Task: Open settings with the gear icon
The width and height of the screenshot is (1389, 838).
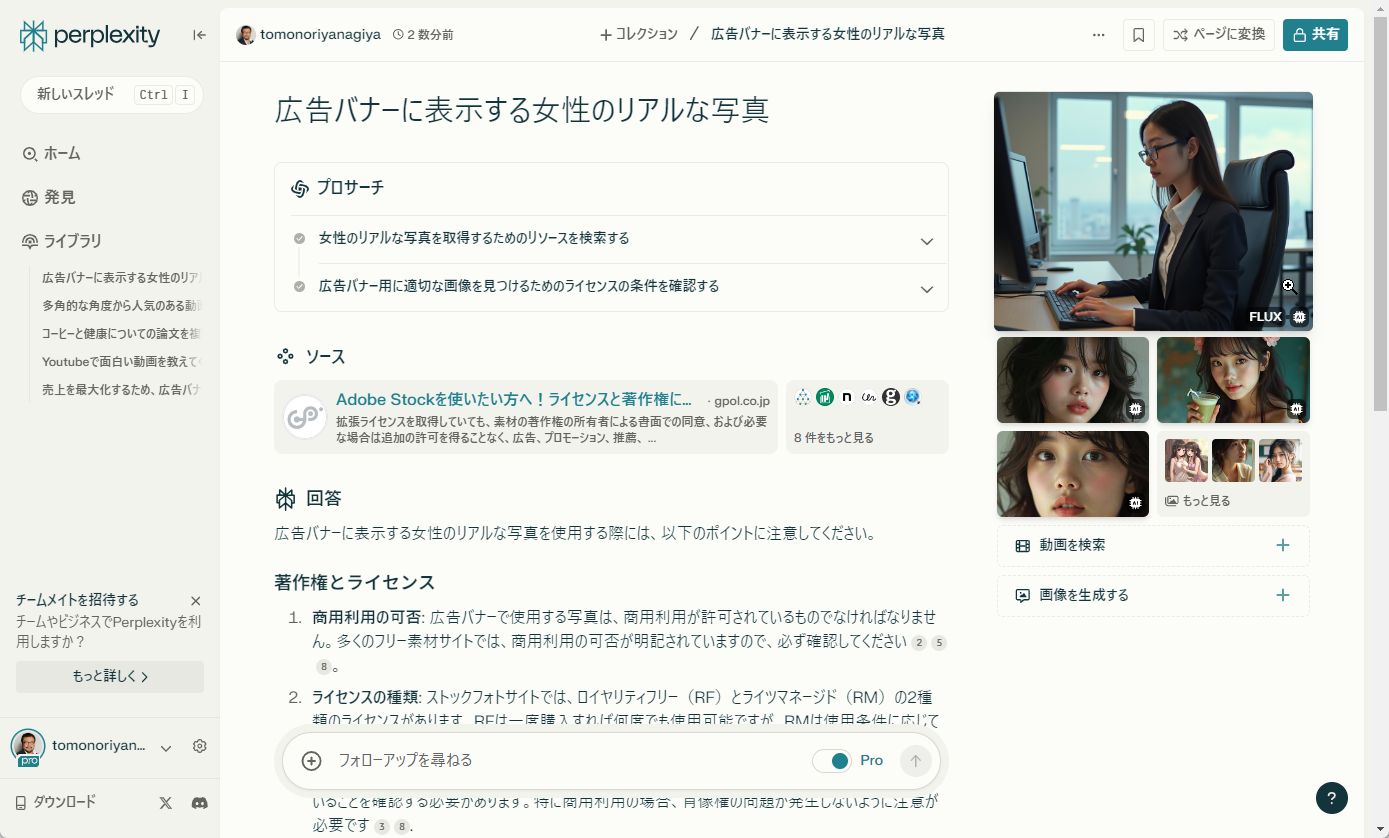Action: 199,746
